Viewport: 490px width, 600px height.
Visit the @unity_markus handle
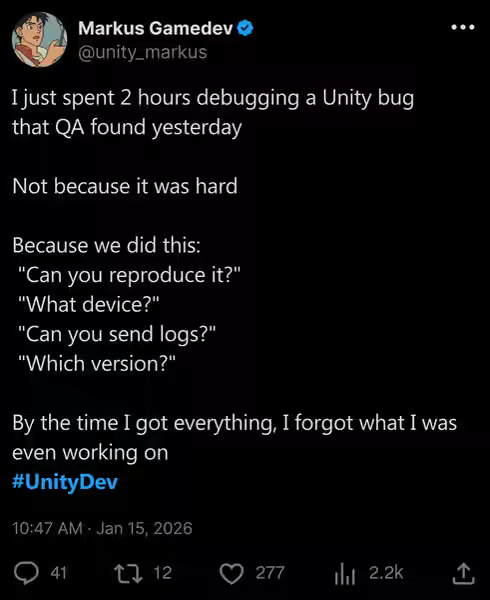[143, 52]
